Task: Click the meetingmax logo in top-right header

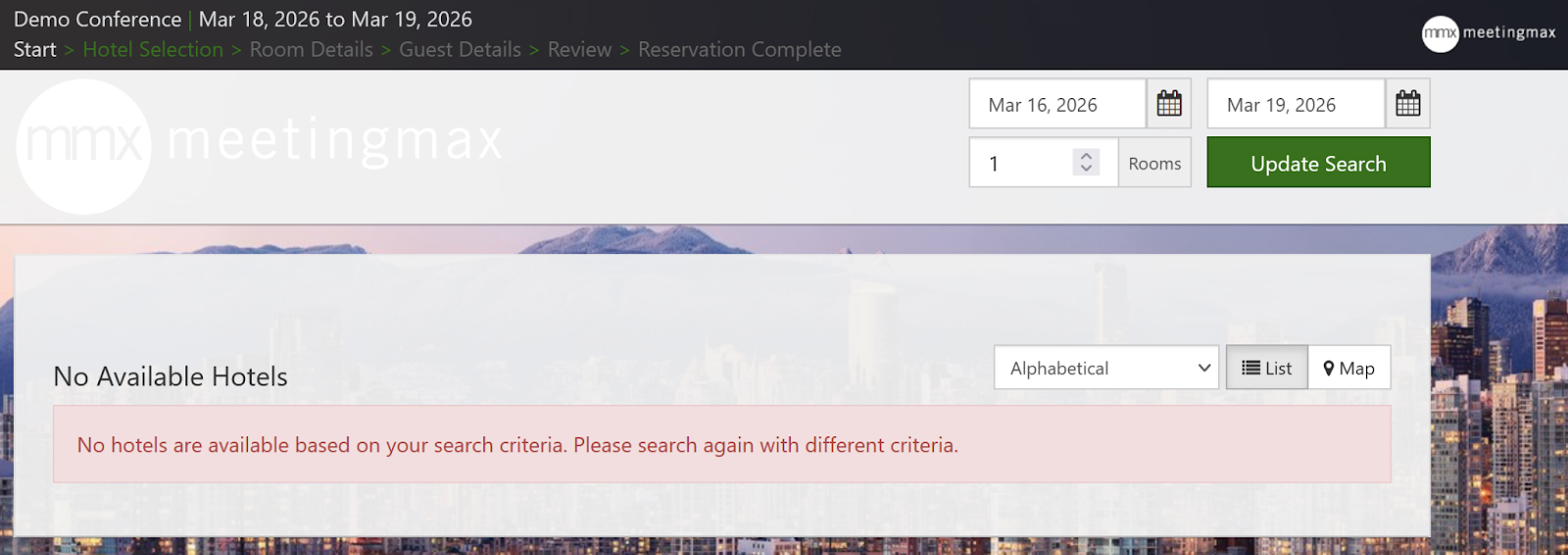Action: point(1489,33)
